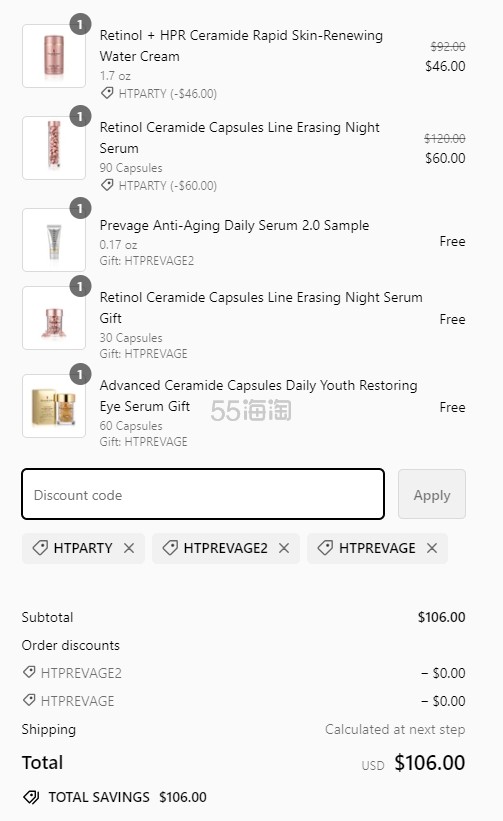The width and height of the screenshot is (503, 821).
Task: Open the Prevage Daily Serum Sample thumbnail
Action: coord(54,240)
